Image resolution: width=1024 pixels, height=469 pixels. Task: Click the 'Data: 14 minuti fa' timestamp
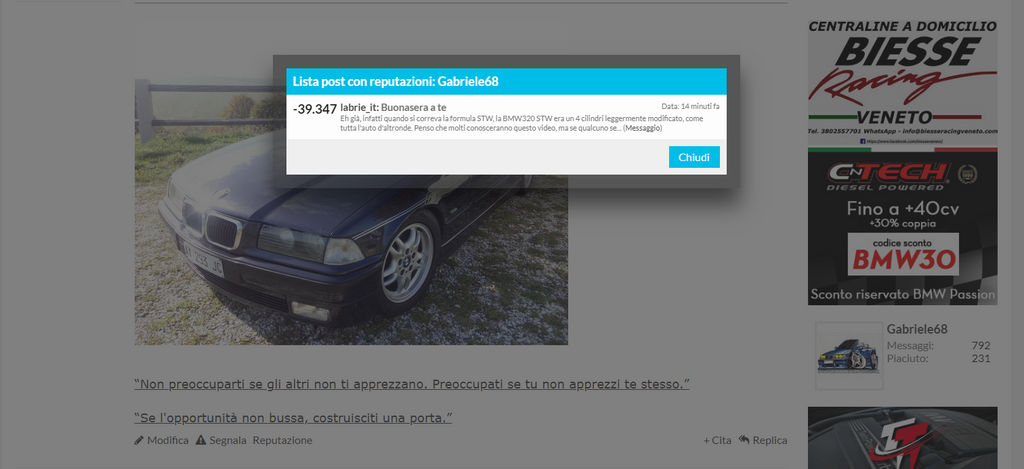pos(690,106)
